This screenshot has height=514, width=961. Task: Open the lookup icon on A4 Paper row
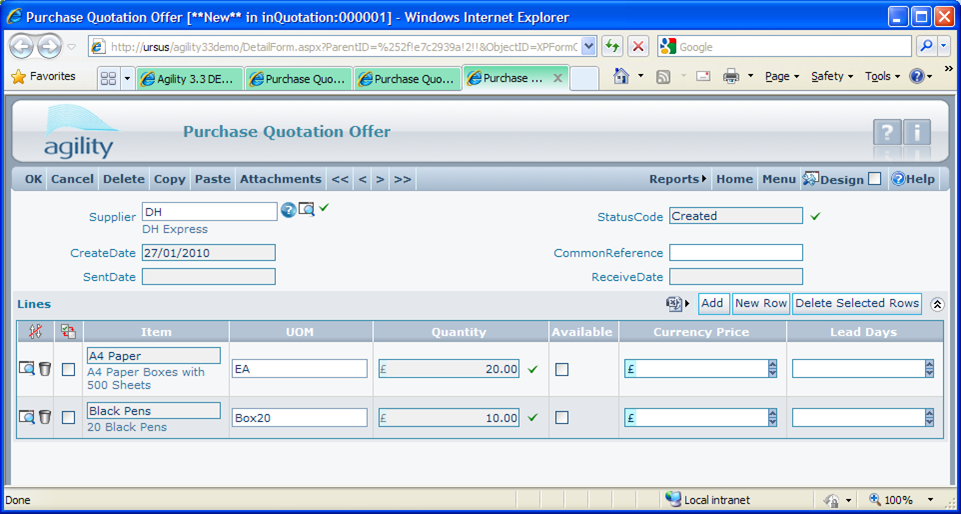pos(27,369)
